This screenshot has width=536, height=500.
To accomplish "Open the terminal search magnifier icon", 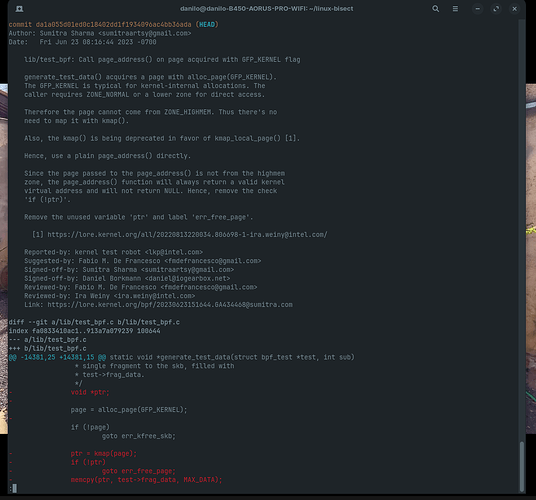I will click(x=436, y=9).
